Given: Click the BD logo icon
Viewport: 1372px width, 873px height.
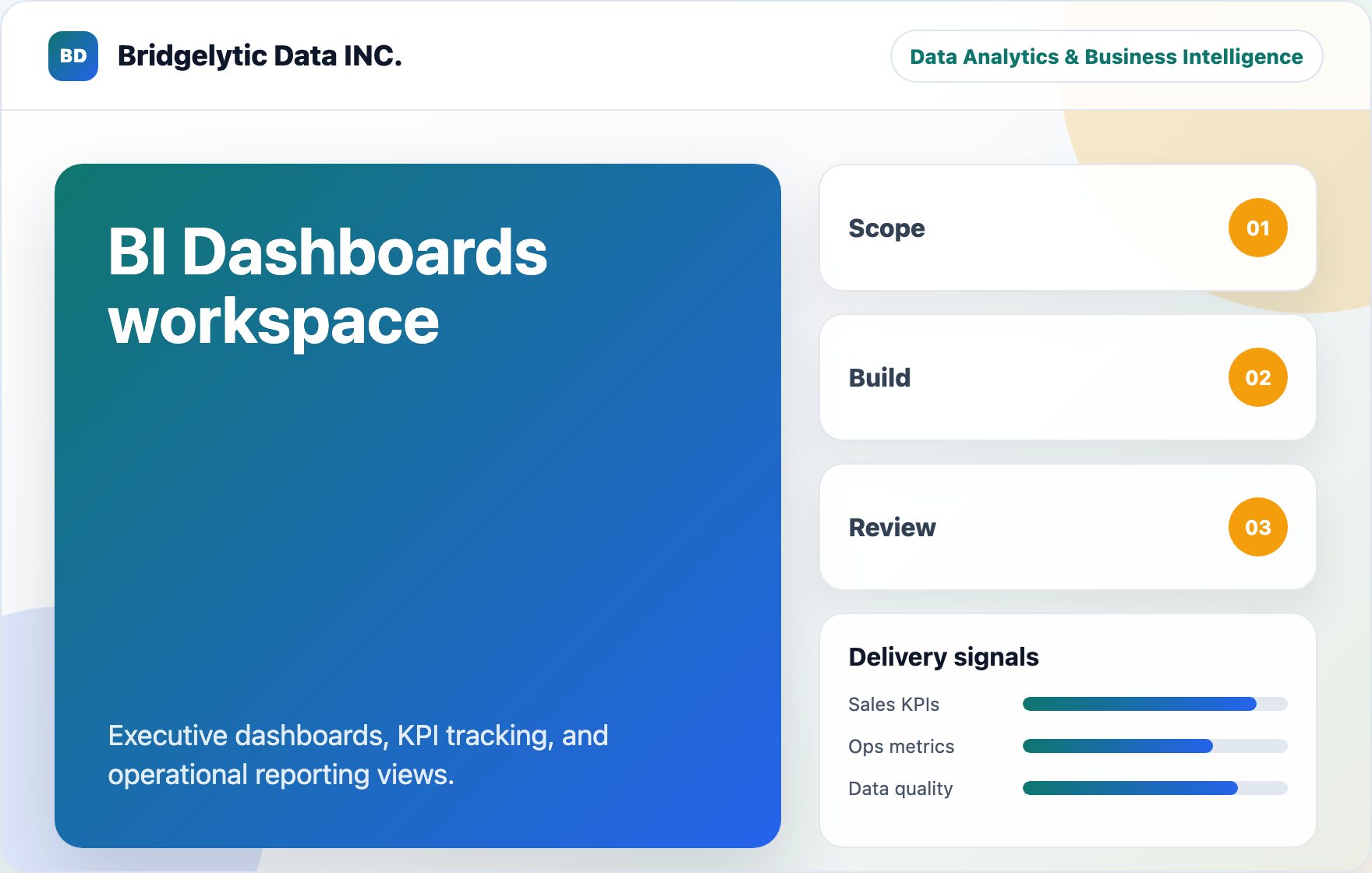Looking at the screenshot, I should pos(73,56).
